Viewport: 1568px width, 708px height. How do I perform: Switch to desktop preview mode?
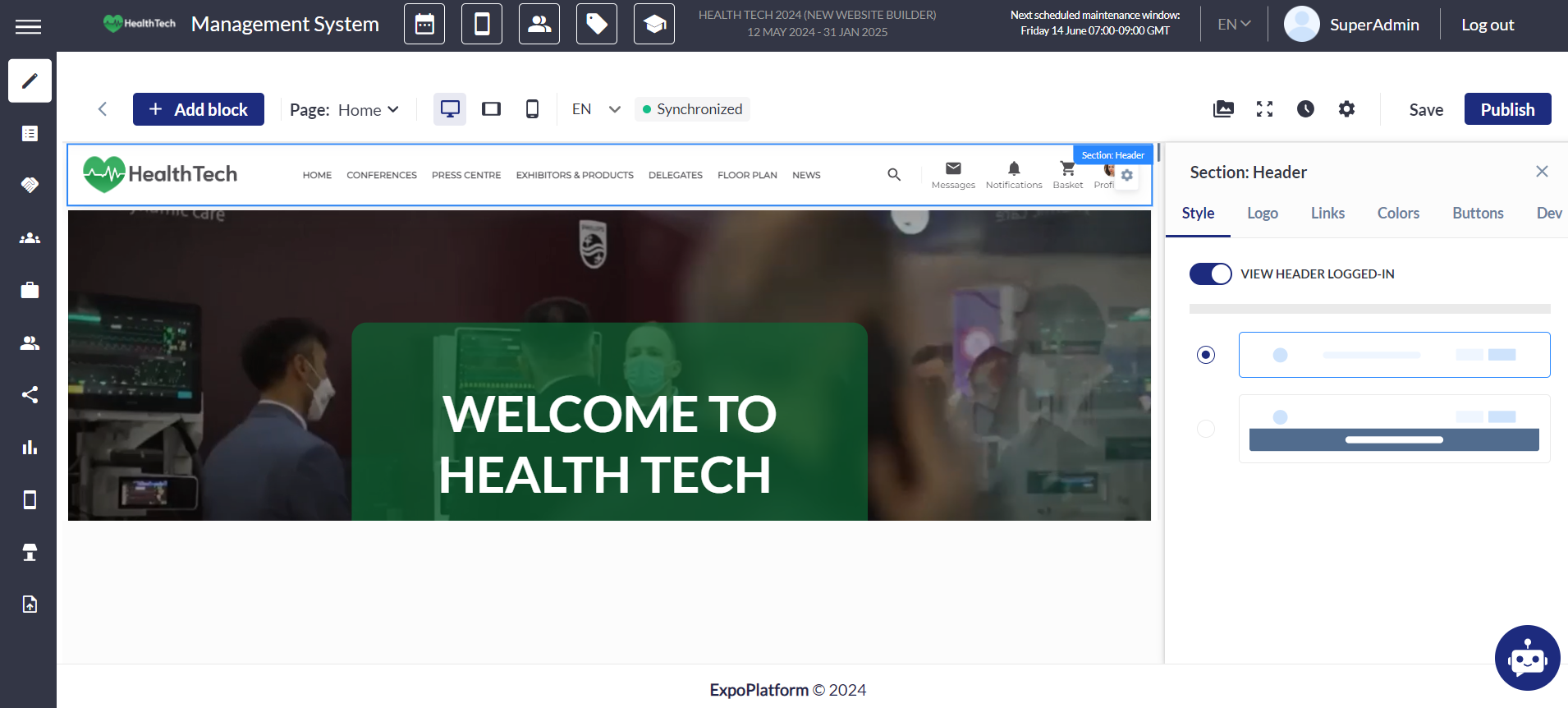[x=450, y=109]
